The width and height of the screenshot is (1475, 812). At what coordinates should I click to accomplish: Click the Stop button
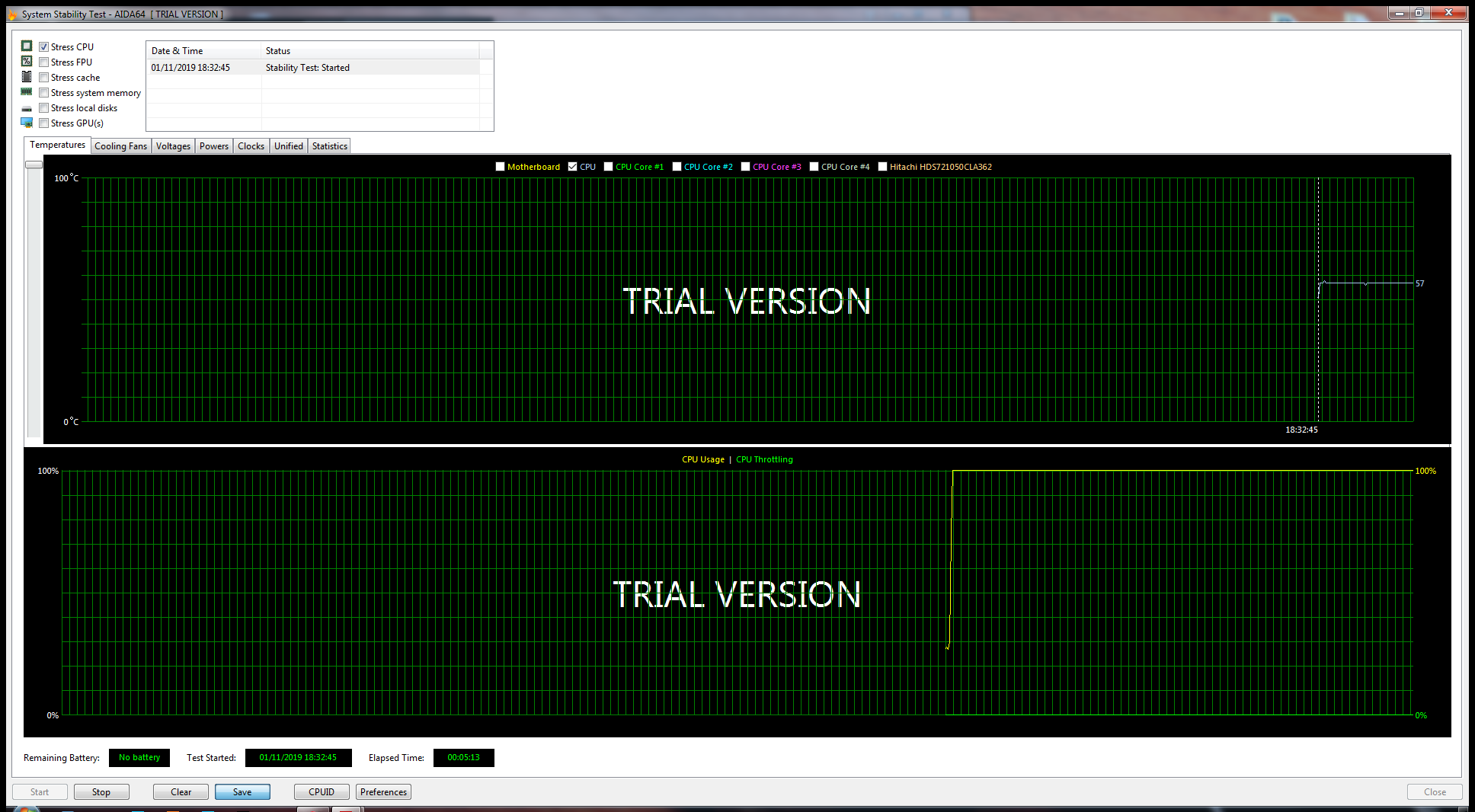(101, 792)
